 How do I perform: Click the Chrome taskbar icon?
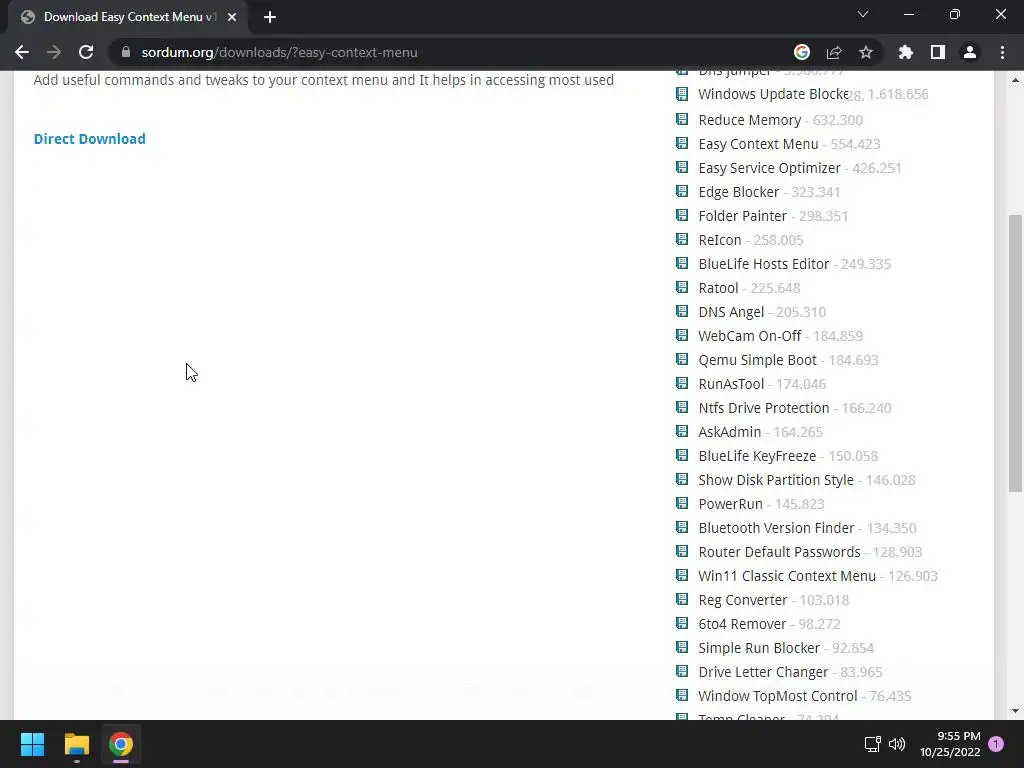click(121, 744)
